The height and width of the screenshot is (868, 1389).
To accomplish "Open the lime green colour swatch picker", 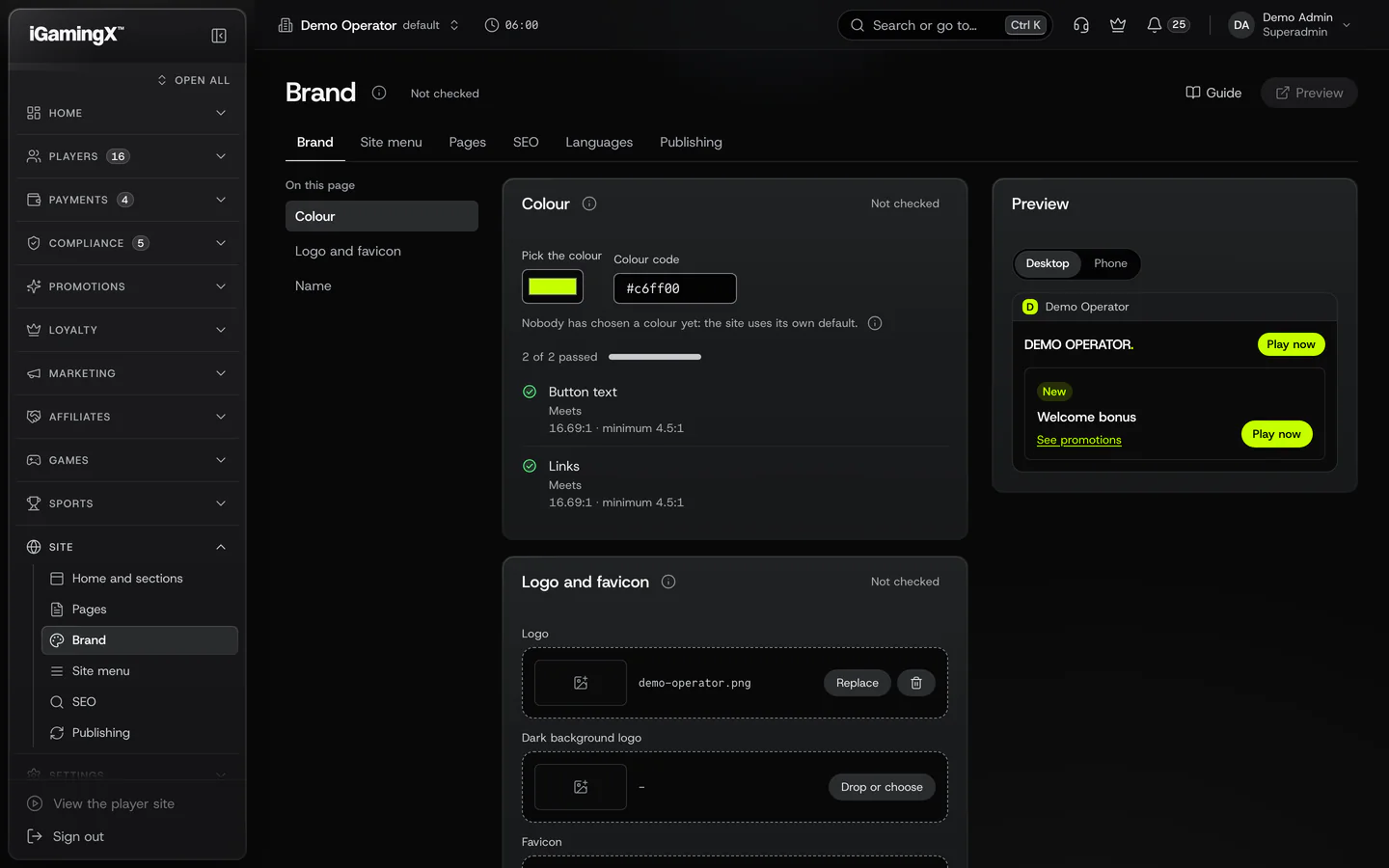I will pyautogui.click(x=553, y=286).
